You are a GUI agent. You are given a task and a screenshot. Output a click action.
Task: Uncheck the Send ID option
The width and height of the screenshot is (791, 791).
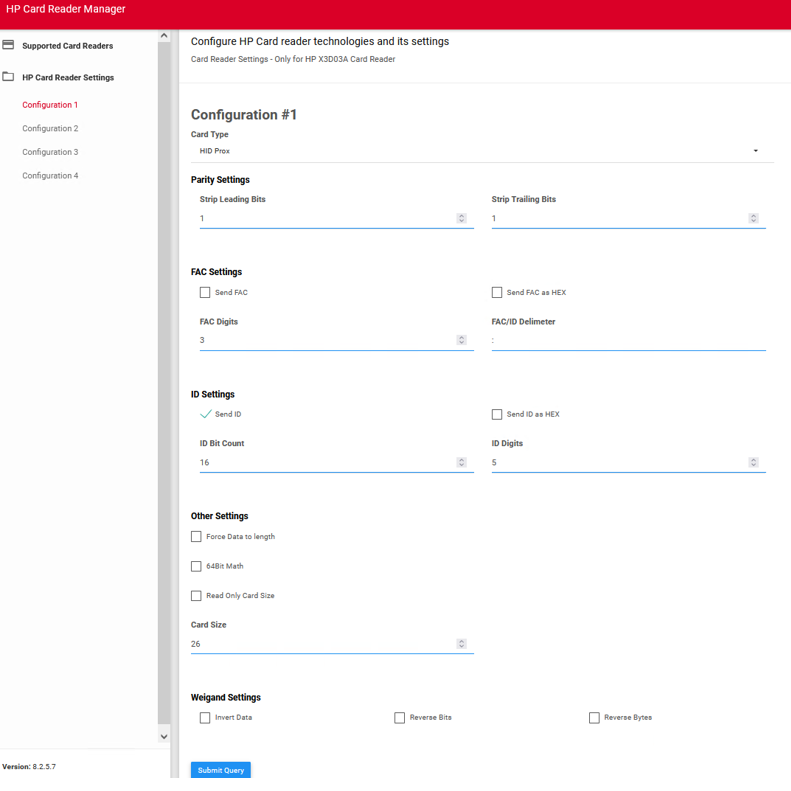click(205, 414)
